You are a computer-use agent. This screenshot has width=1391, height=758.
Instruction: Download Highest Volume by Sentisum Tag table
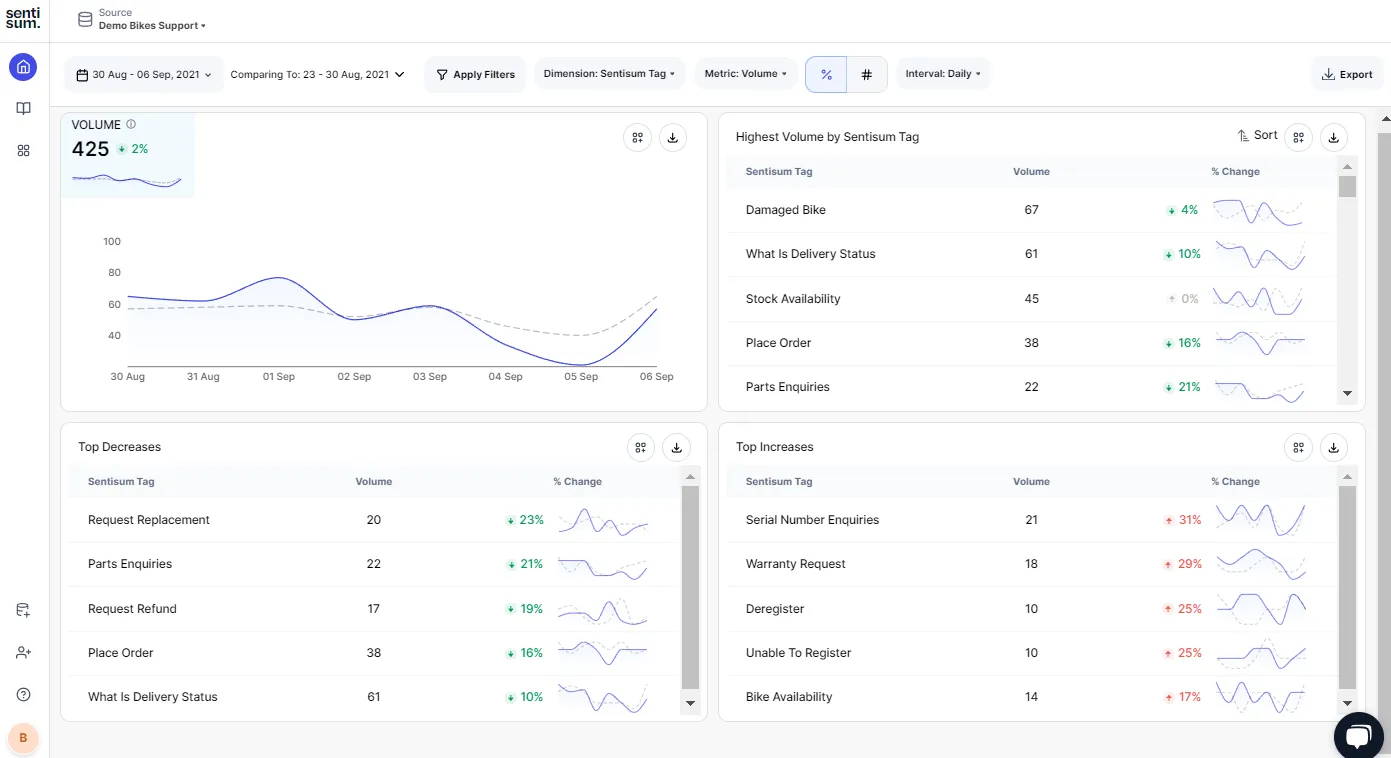pyautogui.click(x=1334, y=138)
